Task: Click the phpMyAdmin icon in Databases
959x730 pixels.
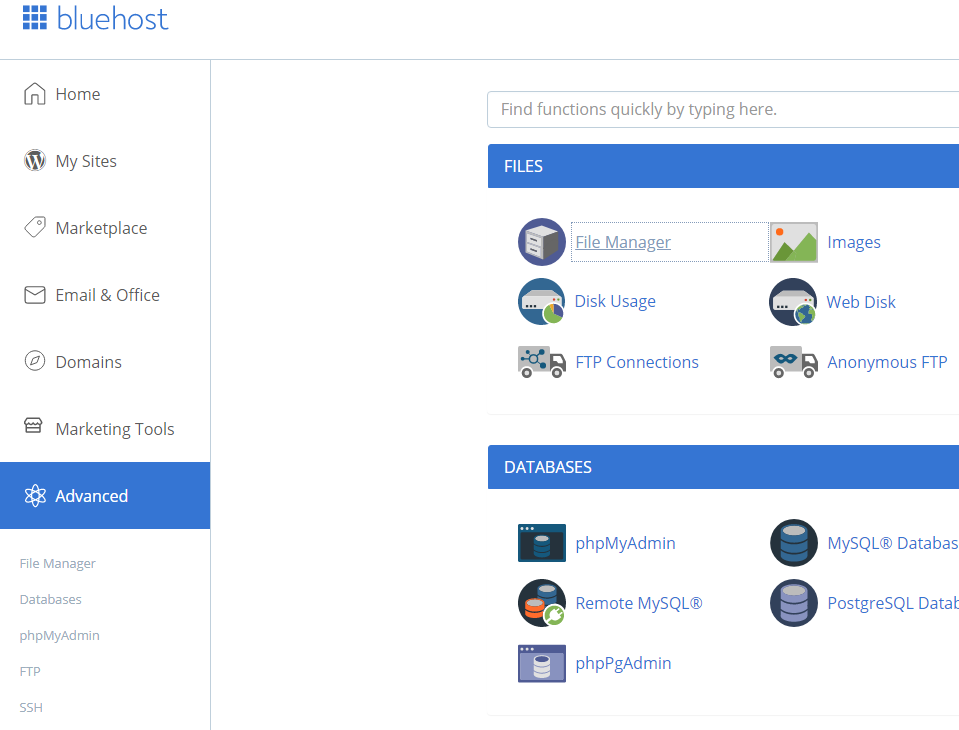Action: coord(542,543)
